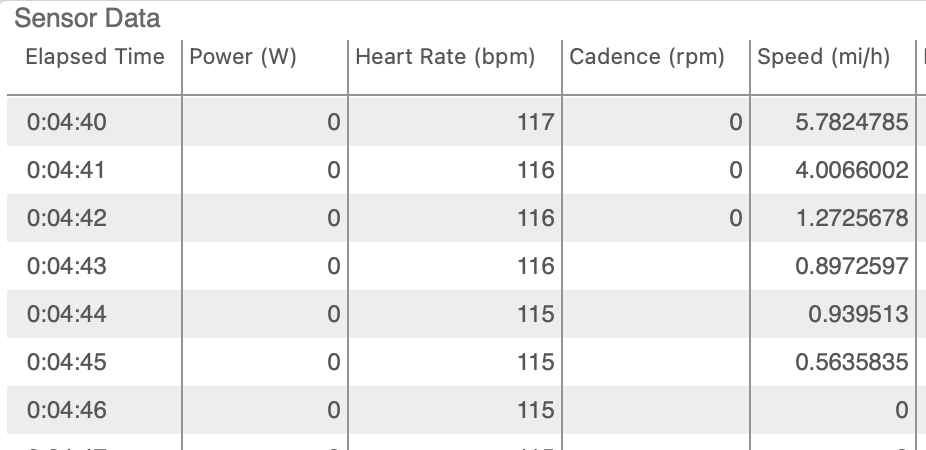Select the Speed (mi/h) column header

(833, 57)
